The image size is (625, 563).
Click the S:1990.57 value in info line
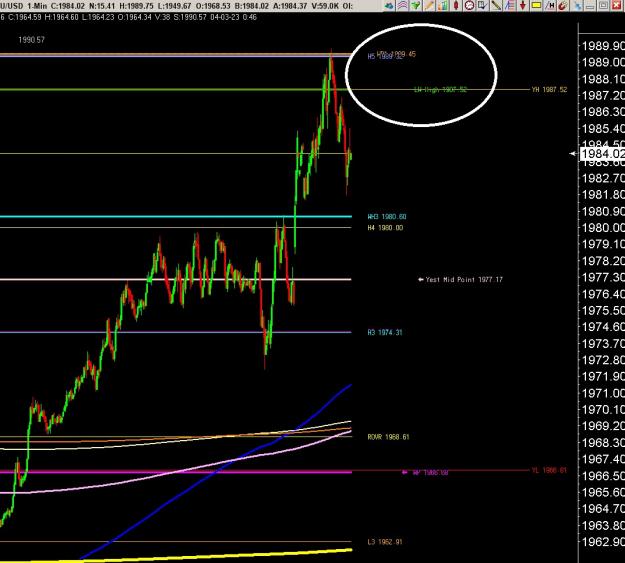190,17
